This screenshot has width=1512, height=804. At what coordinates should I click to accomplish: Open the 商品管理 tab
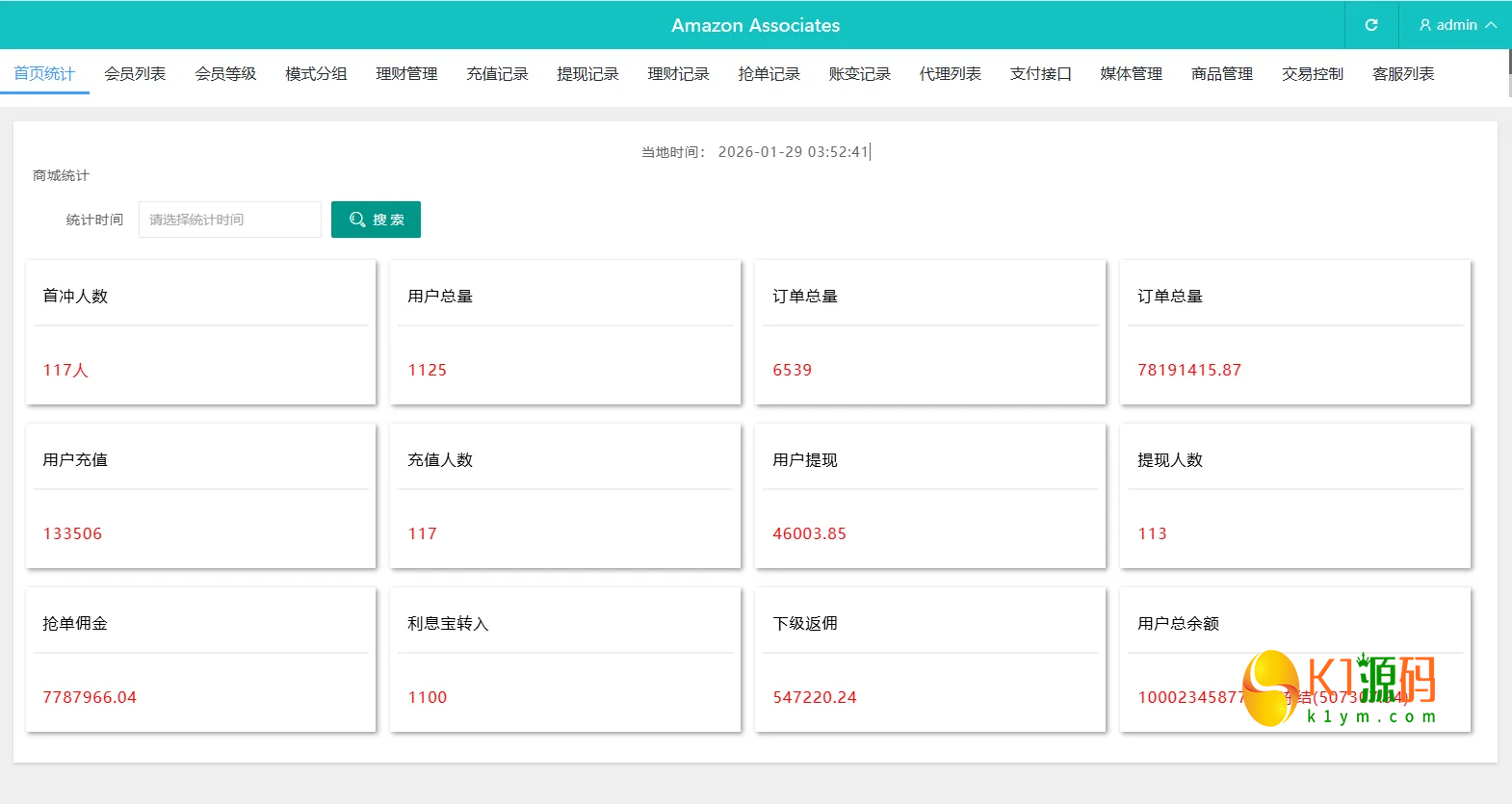point(1221,73)
